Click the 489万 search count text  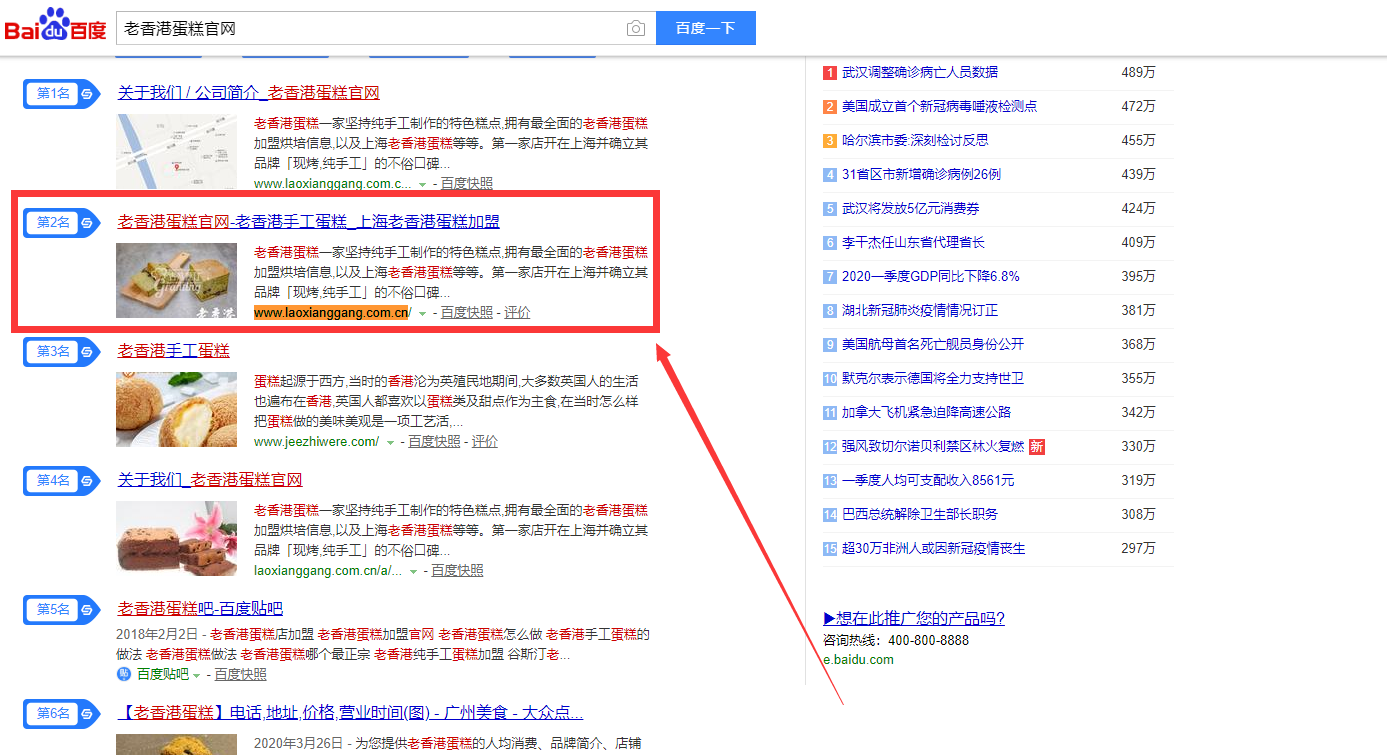click(x=1138, y=72)
